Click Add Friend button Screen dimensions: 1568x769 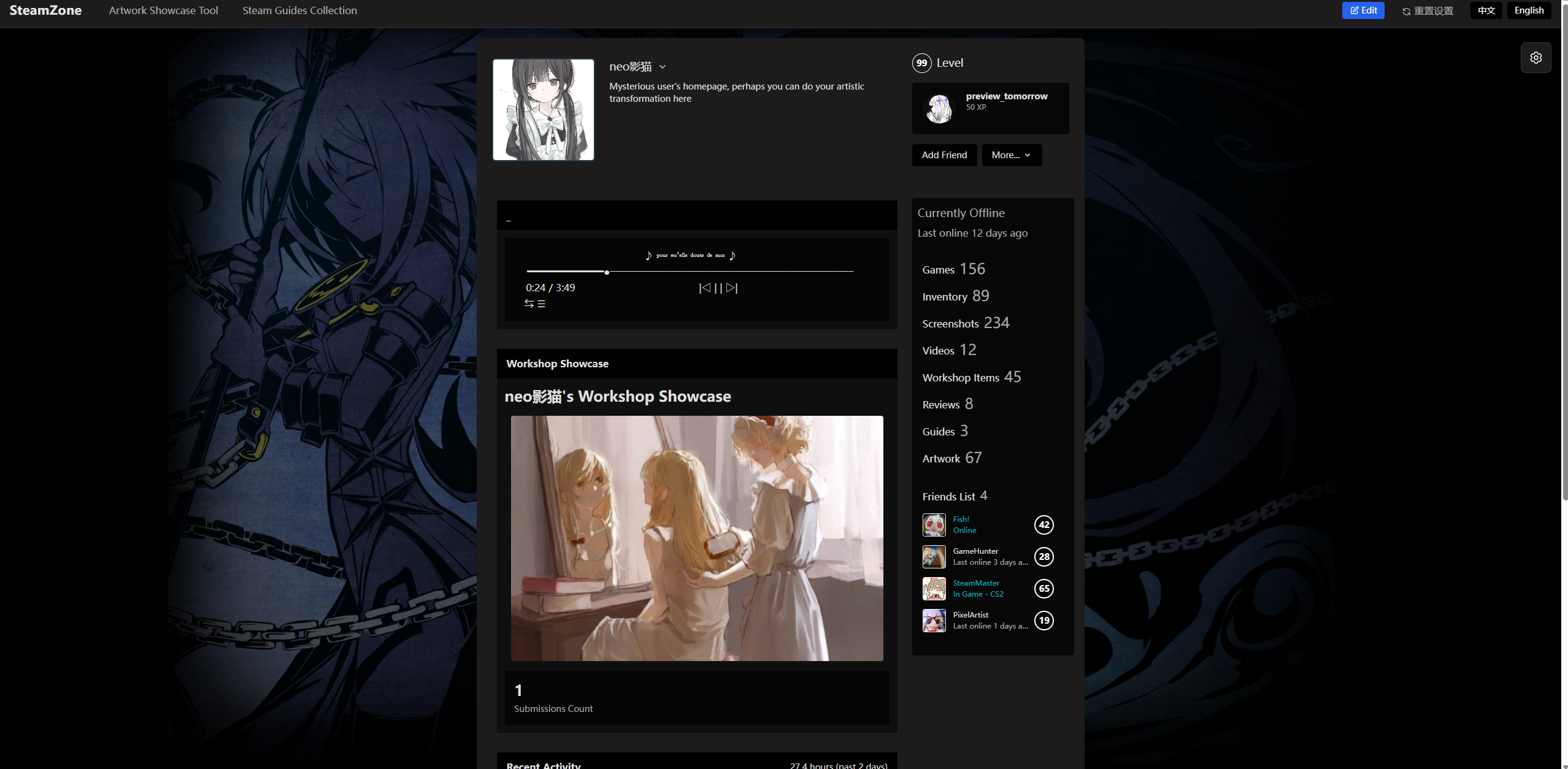[944, 155]
